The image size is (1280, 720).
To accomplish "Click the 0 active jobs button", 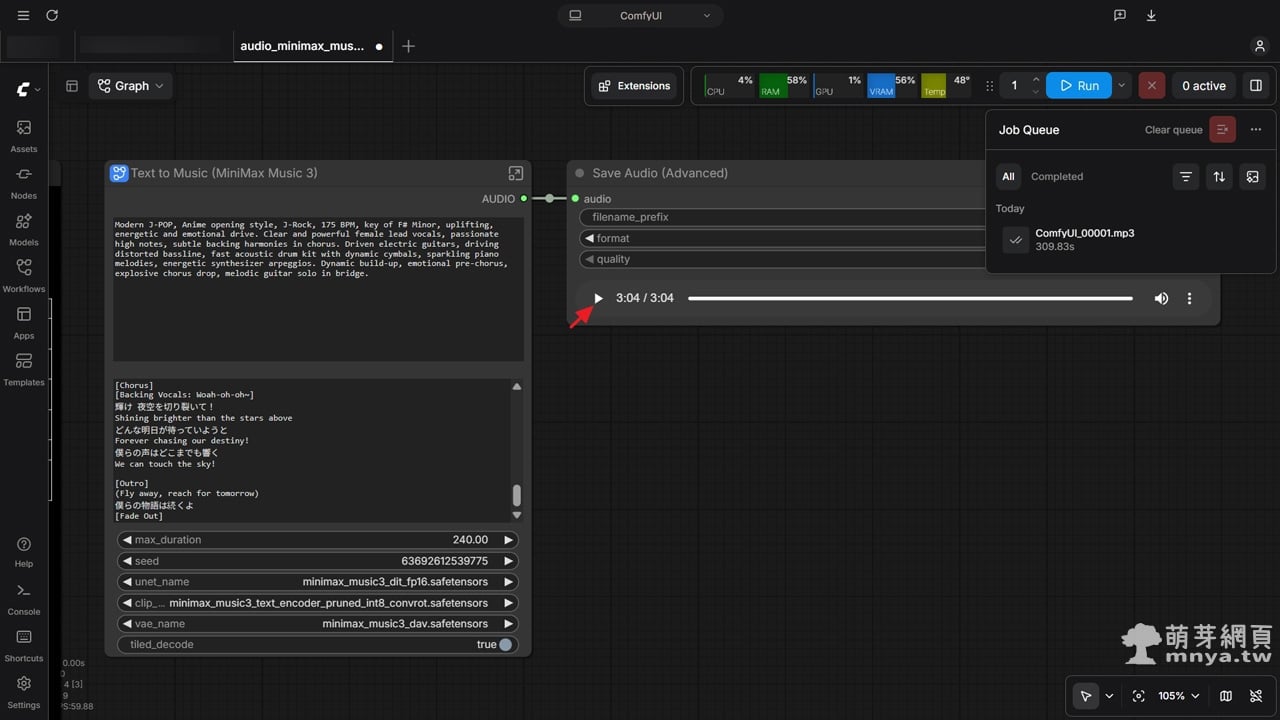I will pos(1204,86).
